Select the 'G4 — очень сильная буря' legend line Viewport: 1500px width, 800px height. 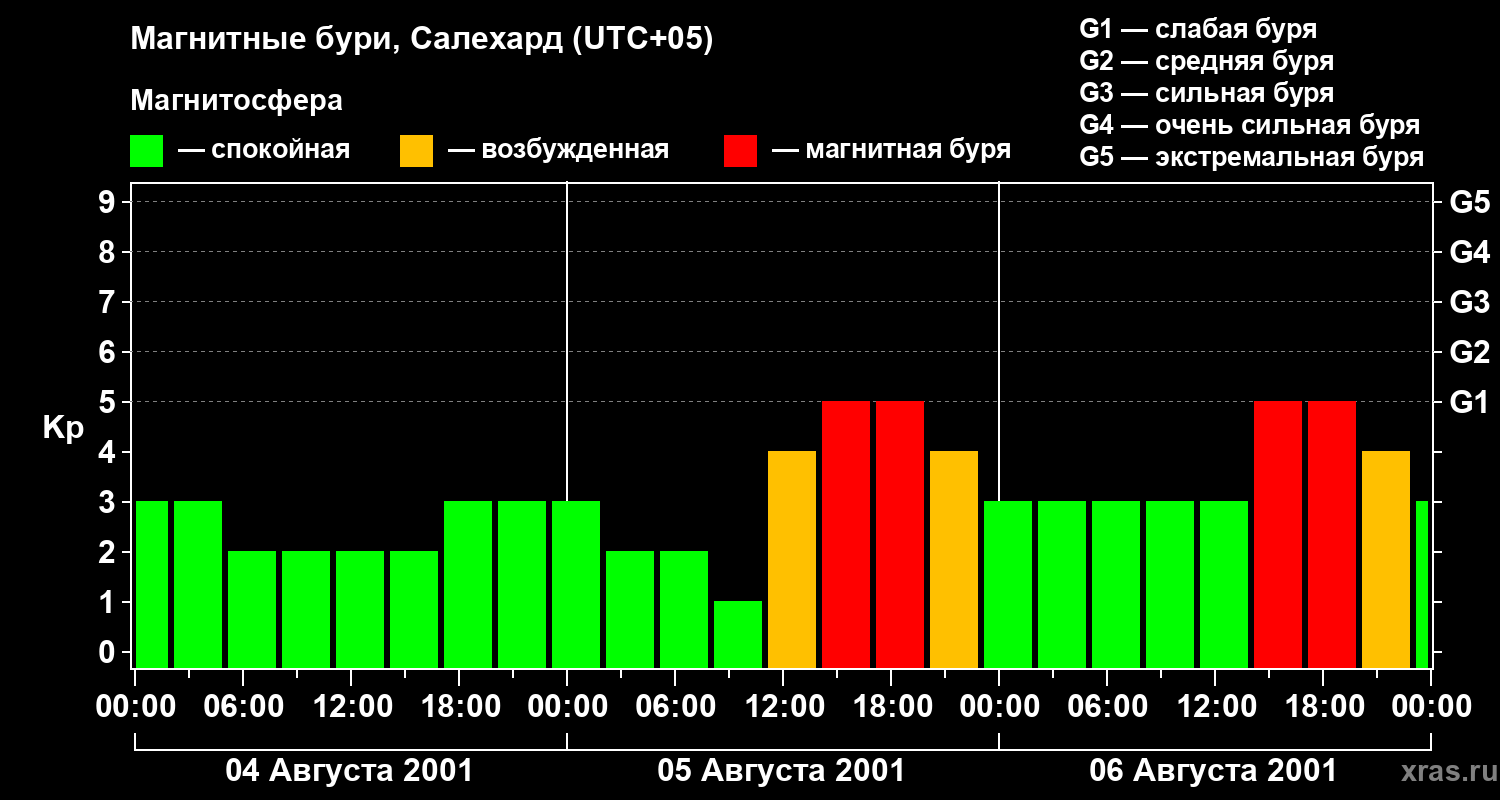pos(1249,125)
